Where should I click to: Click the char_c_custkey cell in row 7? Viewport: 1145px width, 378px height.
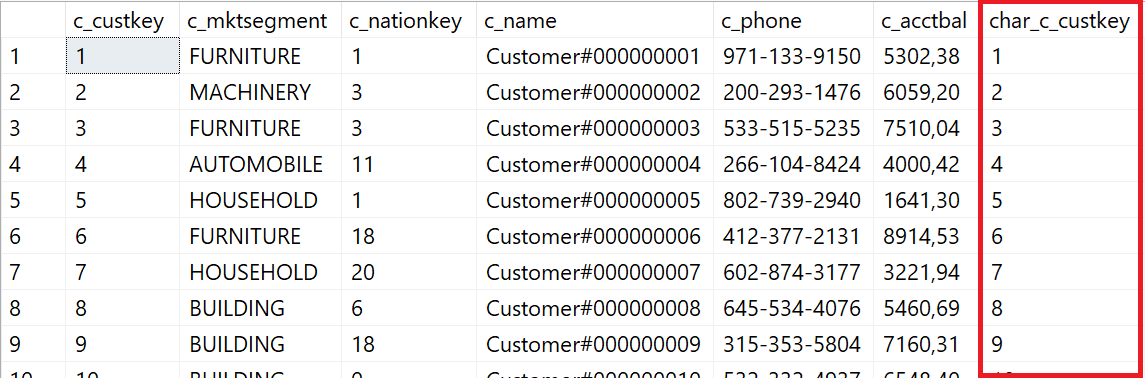(x=1060, y=272)
